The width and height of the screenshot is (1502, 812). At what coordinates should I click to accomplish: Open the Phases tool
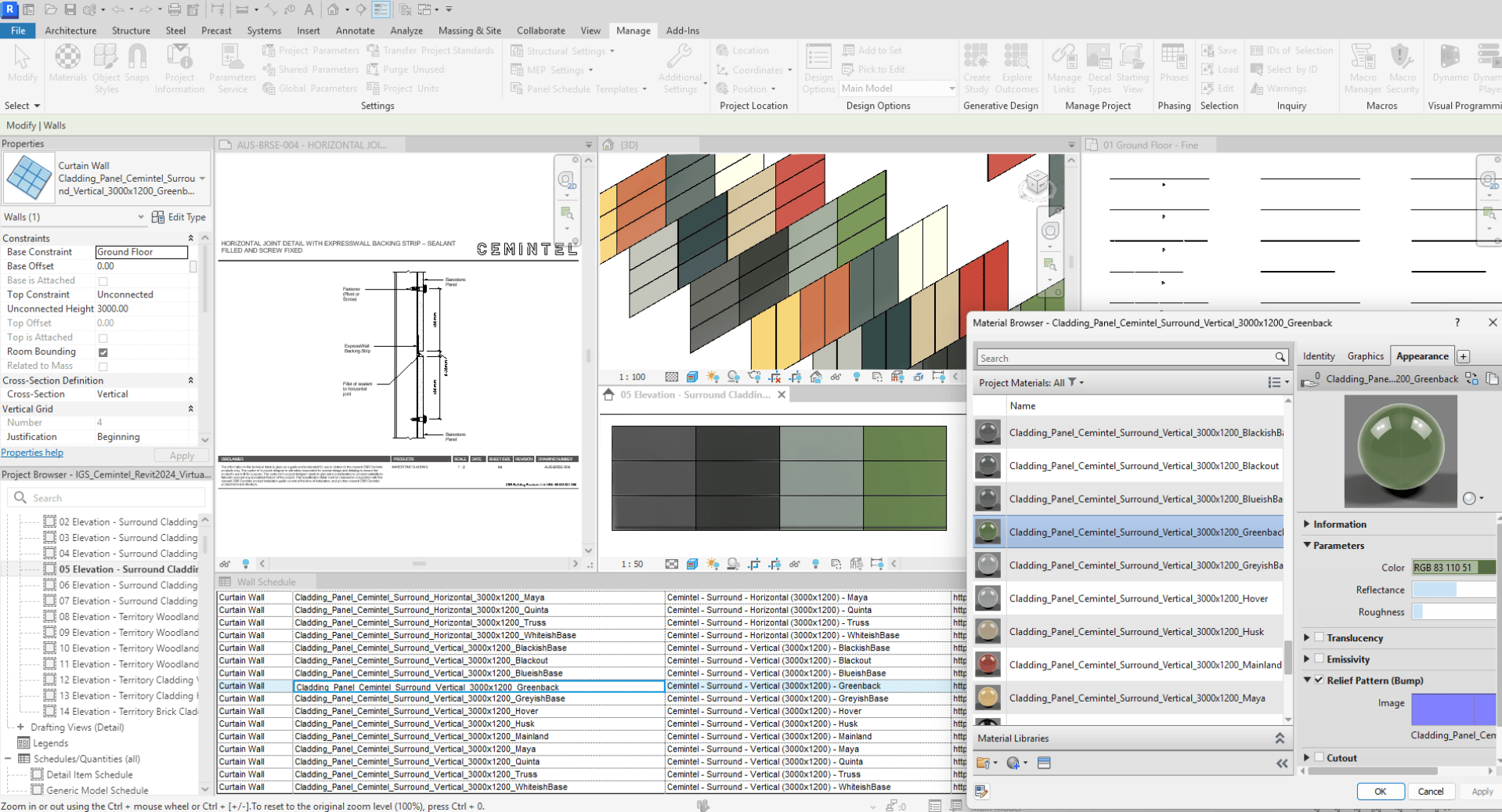point(1173,63)
